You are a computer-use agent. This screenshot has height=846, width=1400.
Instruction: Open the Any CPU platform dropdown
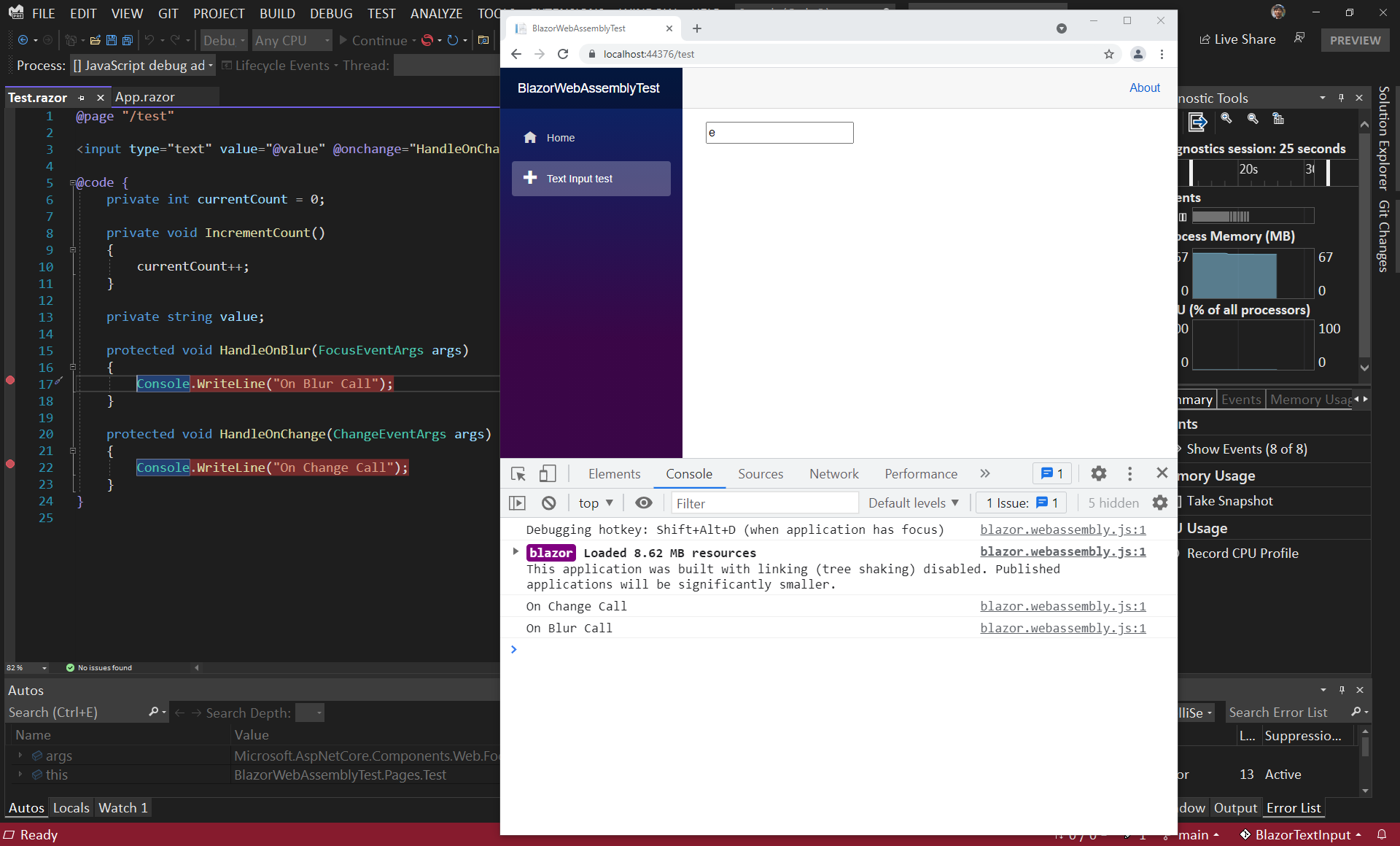[292, 40]
